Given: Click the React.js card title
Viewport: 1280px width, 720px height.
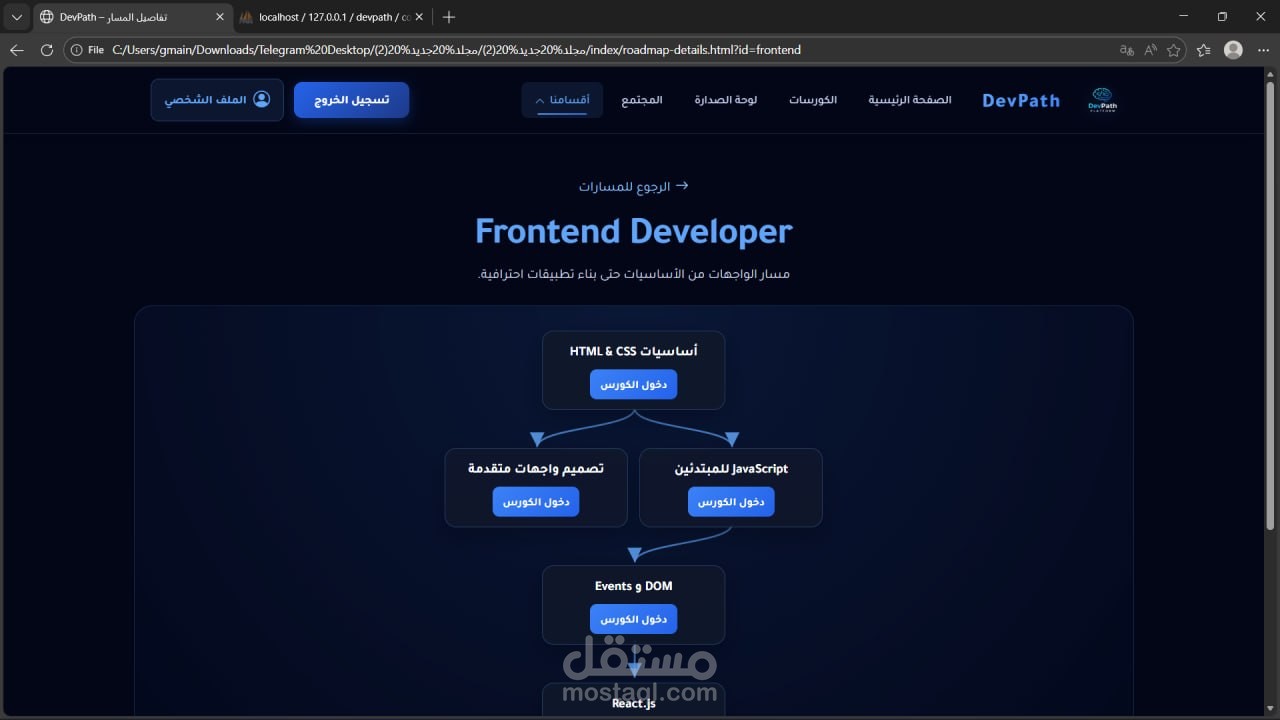Looking at the screenshot, I should coord(633,703).
